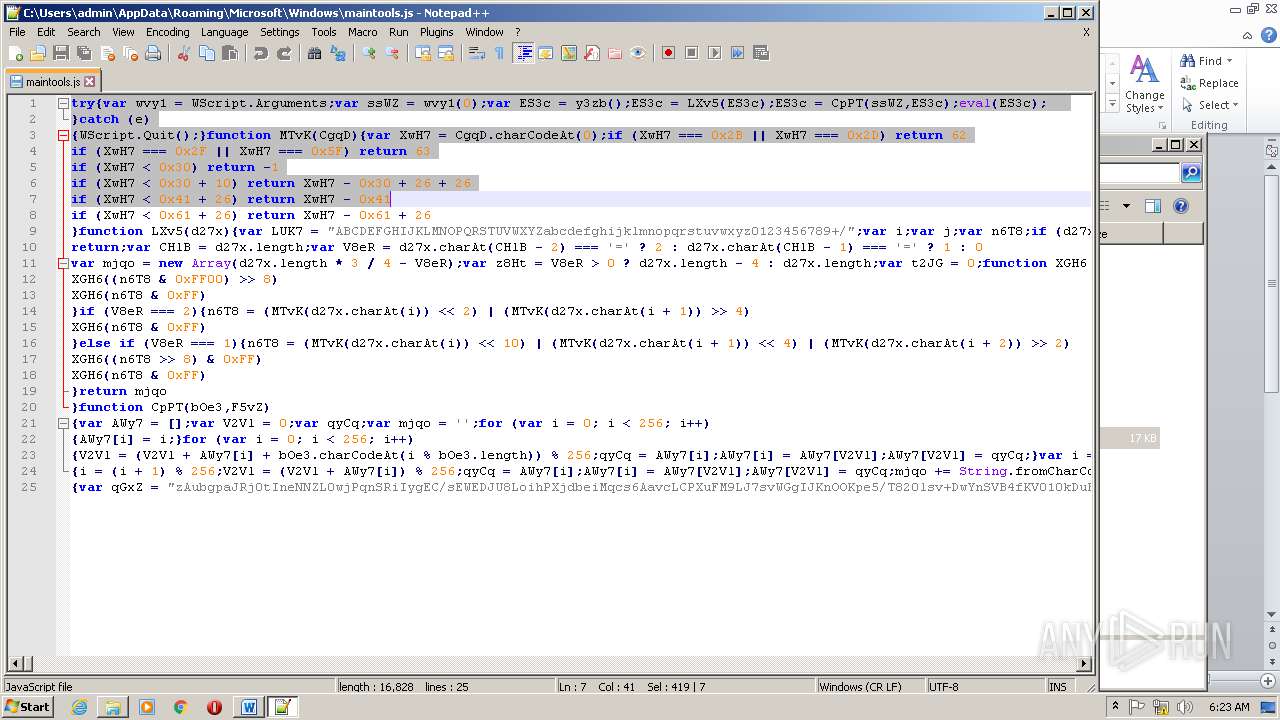This screenshot has width=1280, height=720.
Task: Start macro recording with the red record icon
Action: click(669, 53)
